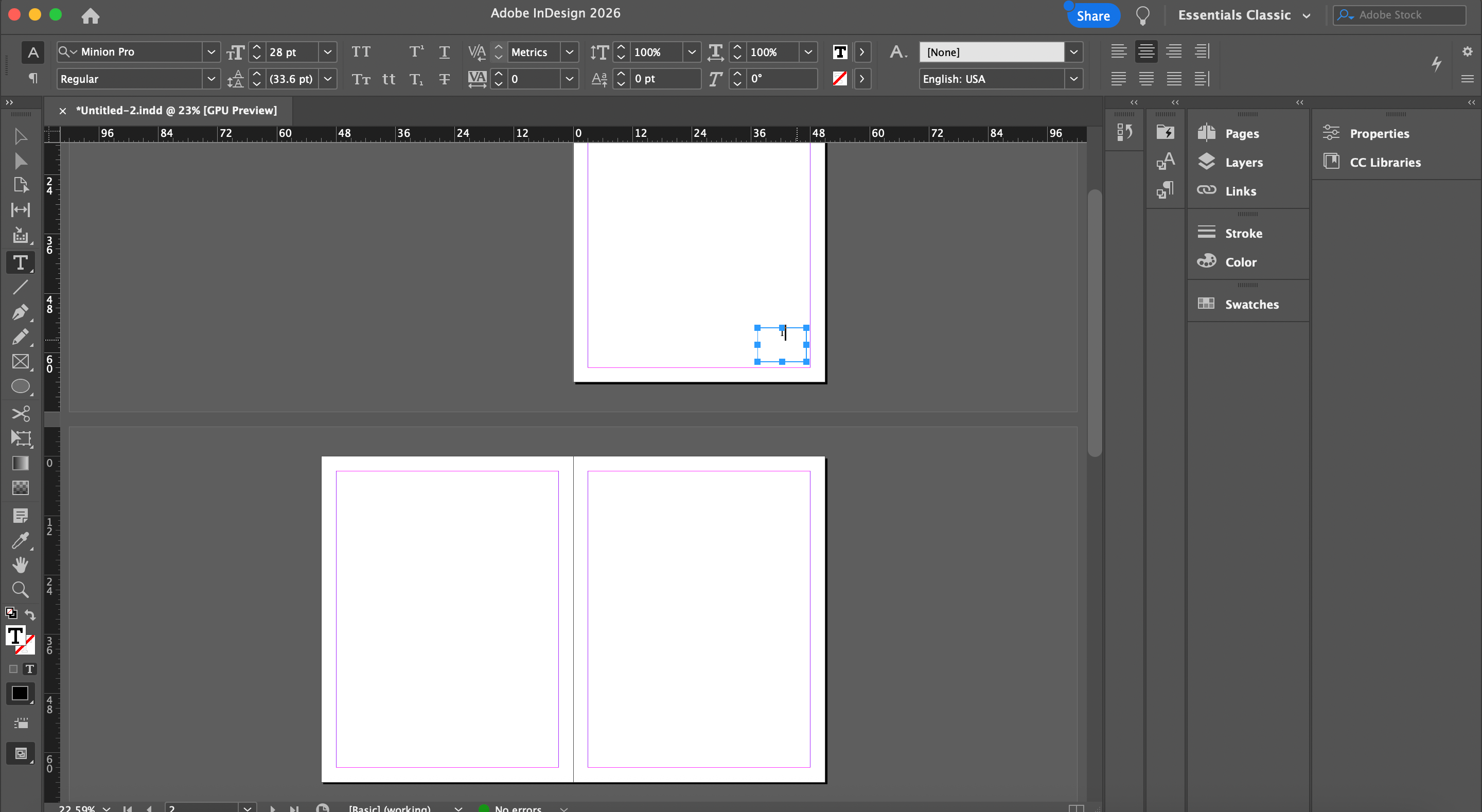
Task: Switch to Paragraph Formatting Controls
Action: point(33,78)
